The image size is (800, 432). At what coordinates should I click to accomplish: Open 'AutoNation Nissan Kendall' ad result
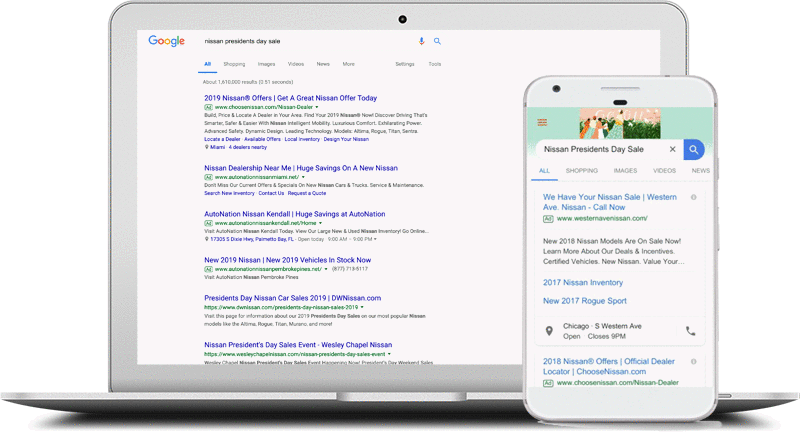point(295,214)
